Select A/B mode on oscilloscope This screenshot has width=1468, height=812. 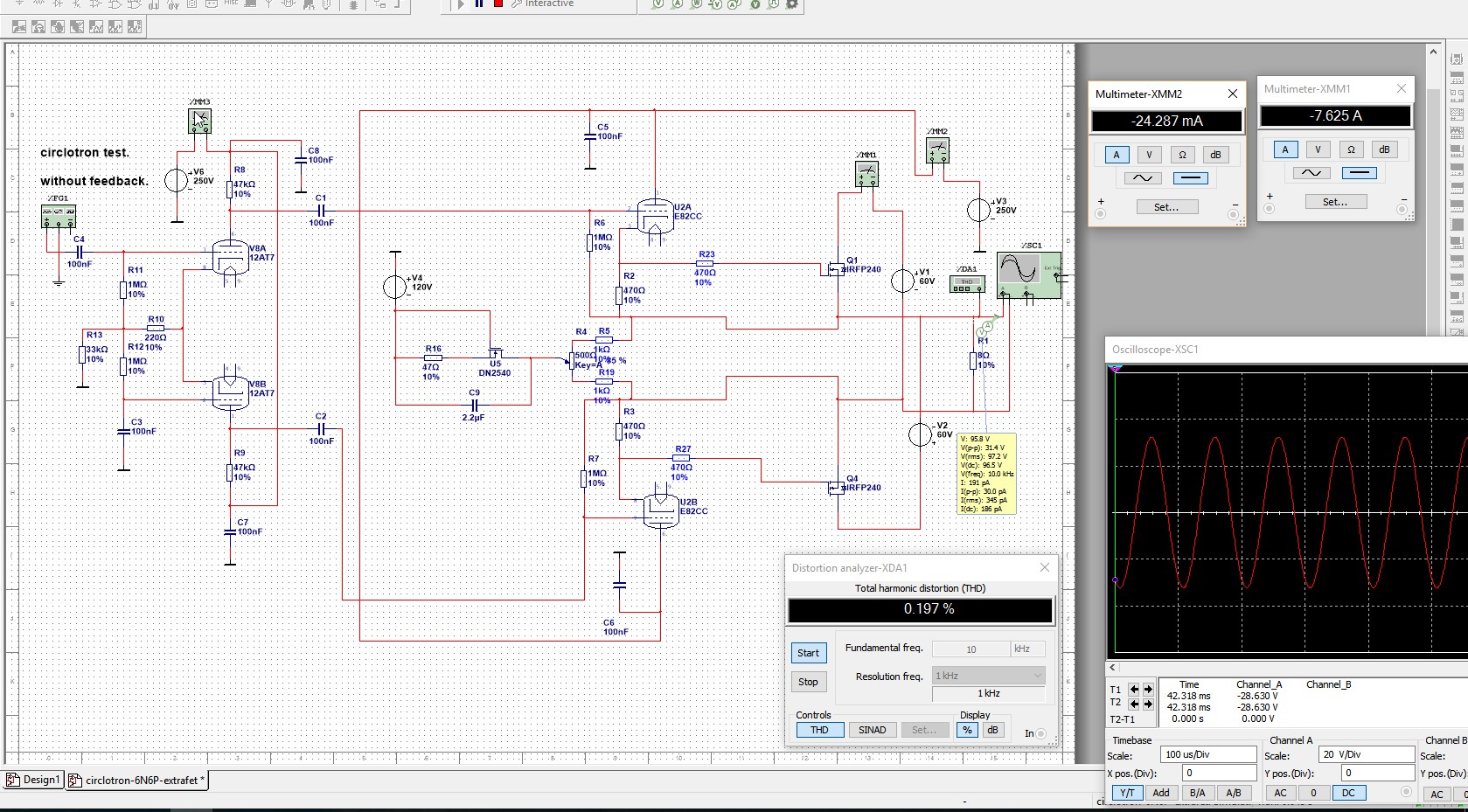1233,793
